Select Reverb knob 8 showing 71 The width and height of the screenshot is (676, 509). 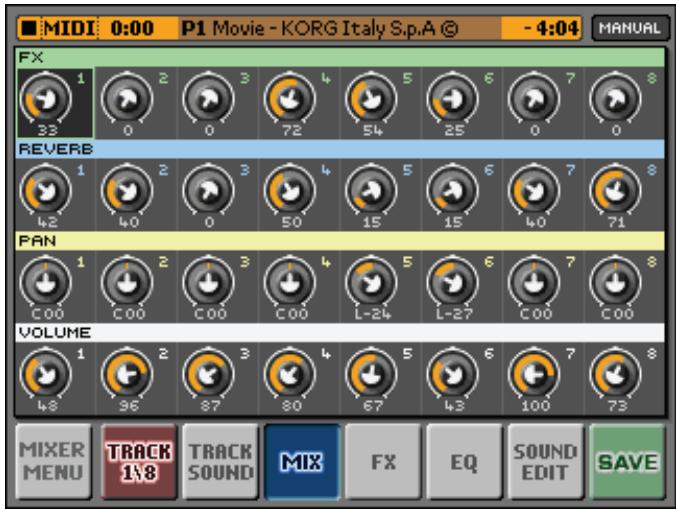pyautogui.click(x=616, y=190)
